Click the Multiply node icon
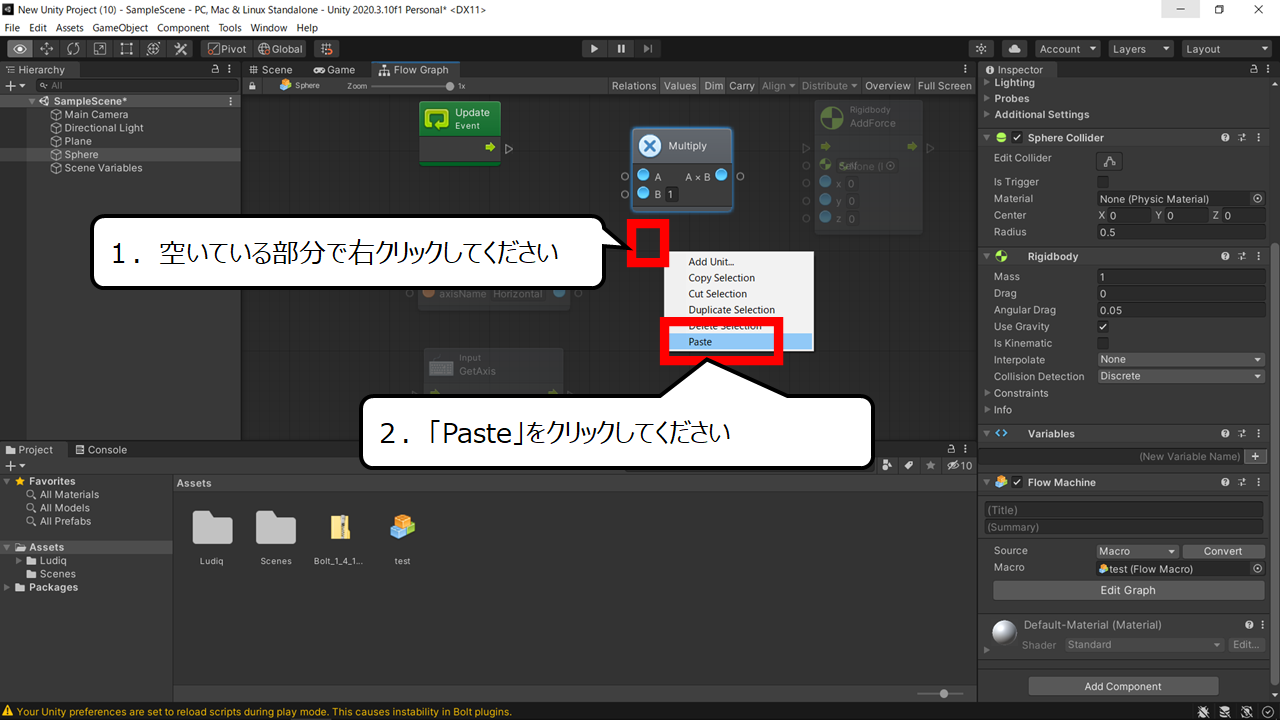1280x720 pixels. 650,146
